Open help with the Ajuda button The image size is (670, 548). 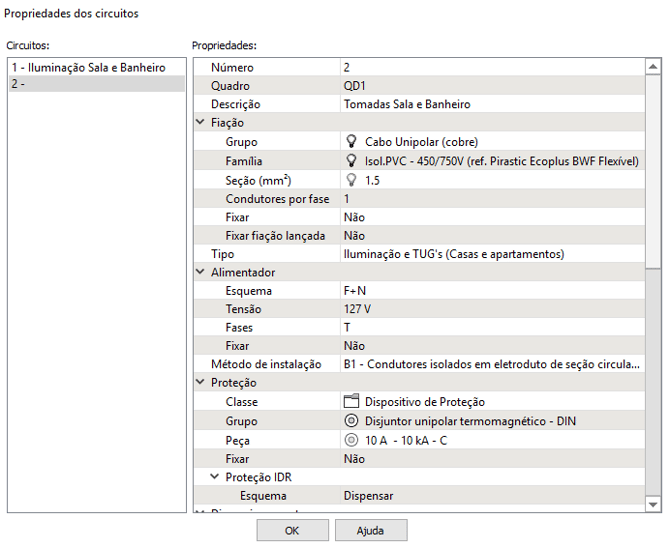click(370, 531)
